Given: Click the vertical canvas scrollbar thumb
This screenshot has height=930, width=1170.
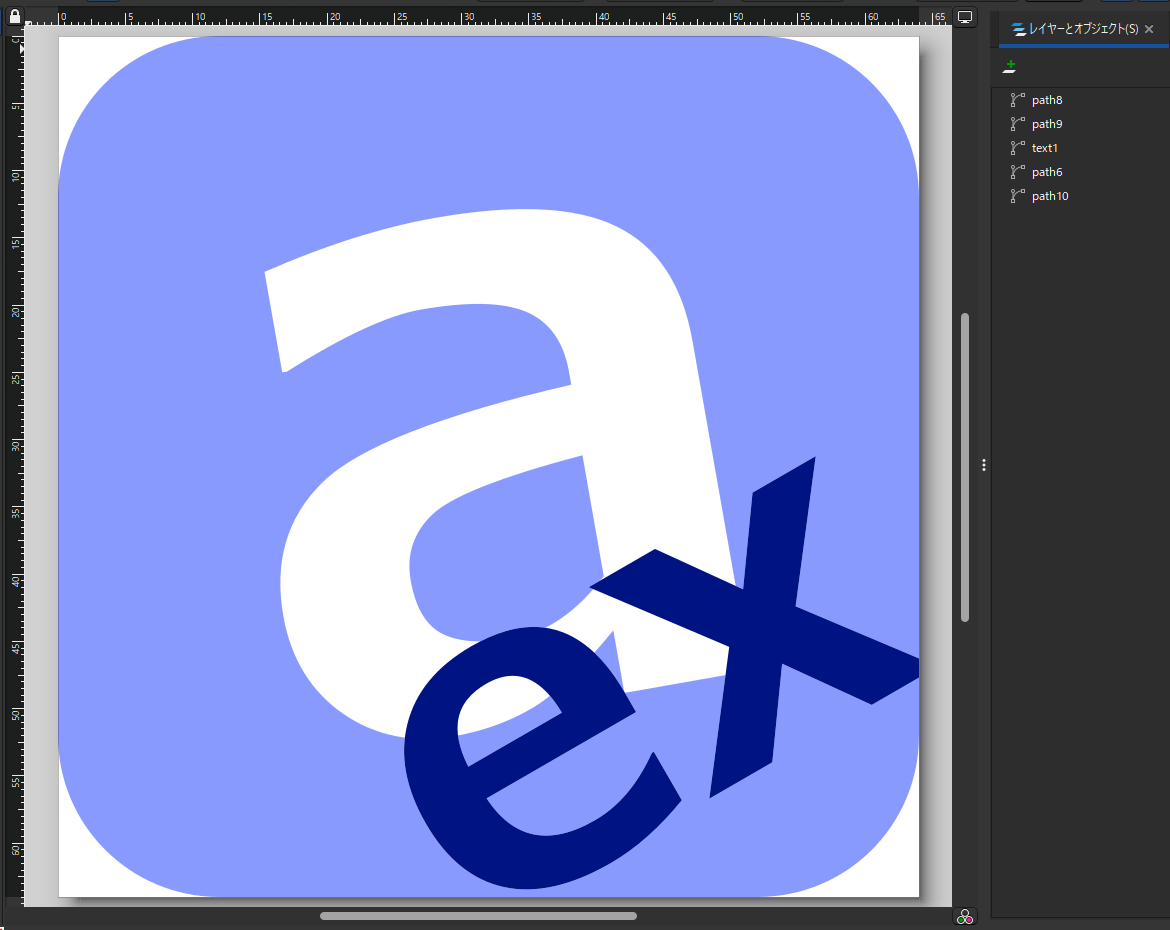Looking at the screenshot, I should 965,466.
